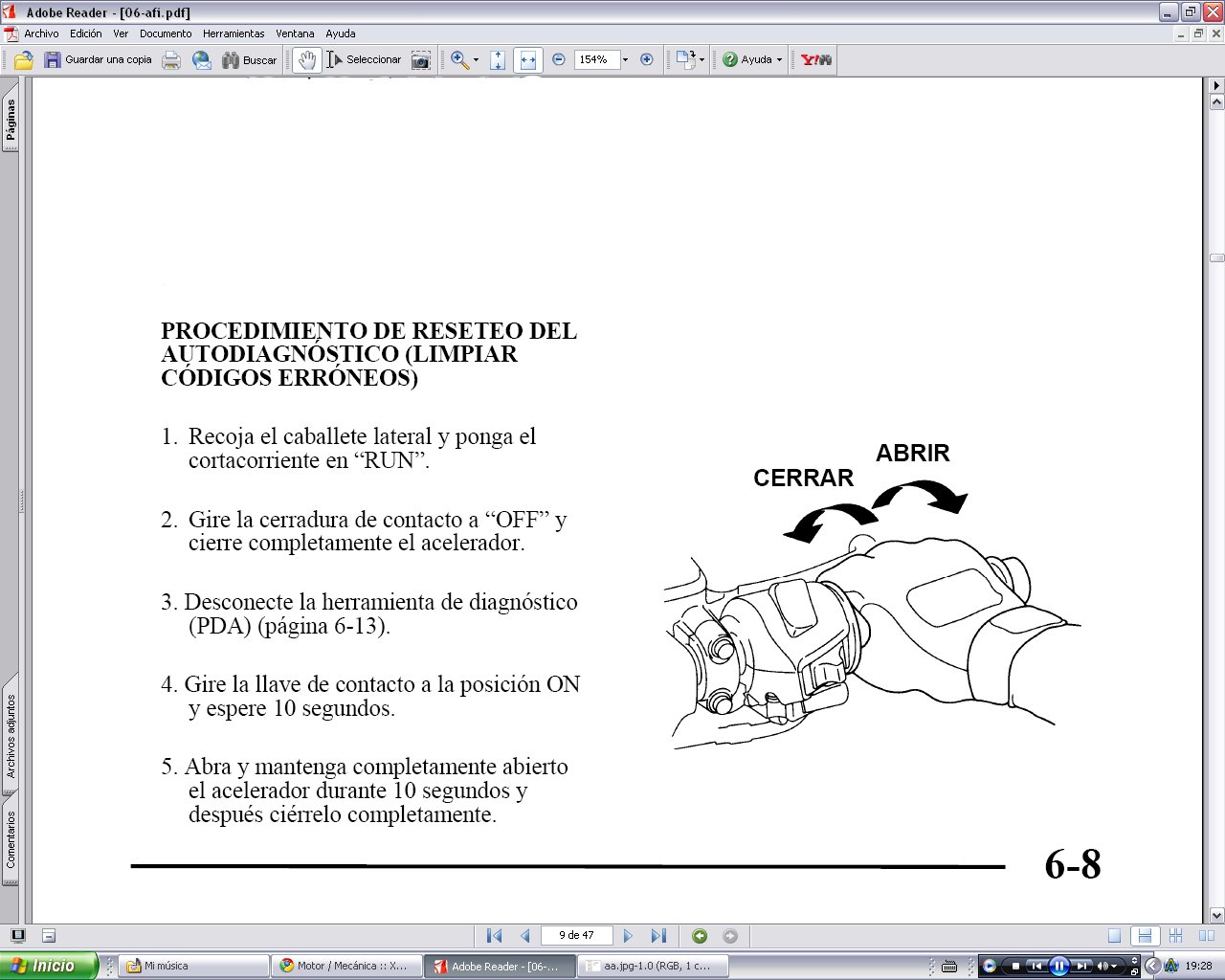
Task: Click gray Next View forward button
Action: pos(730,936)
